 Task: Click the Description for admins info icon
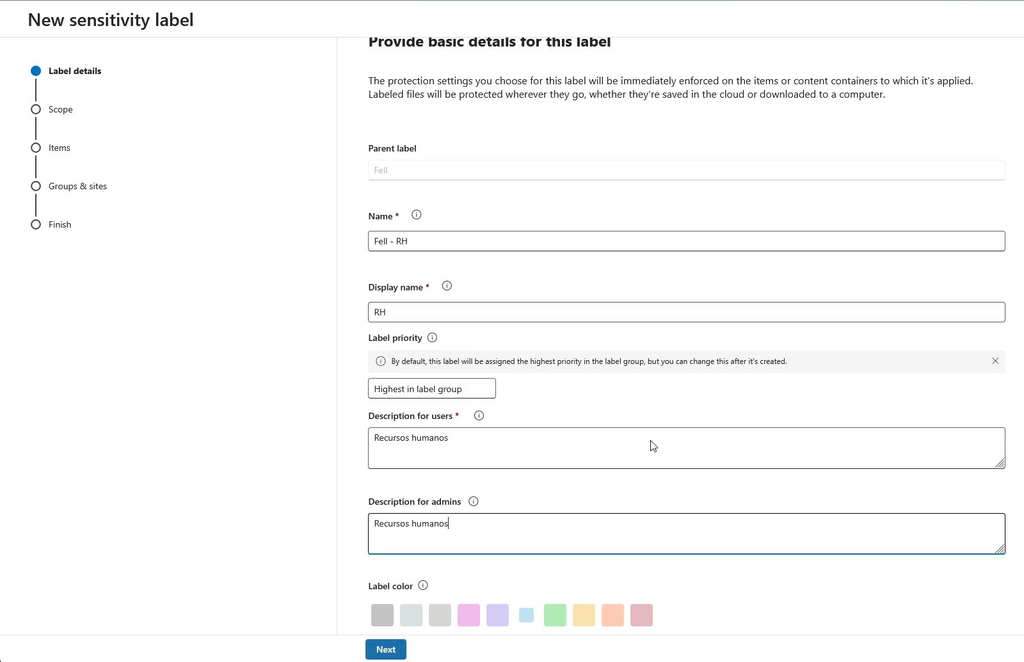pos(473,501)
